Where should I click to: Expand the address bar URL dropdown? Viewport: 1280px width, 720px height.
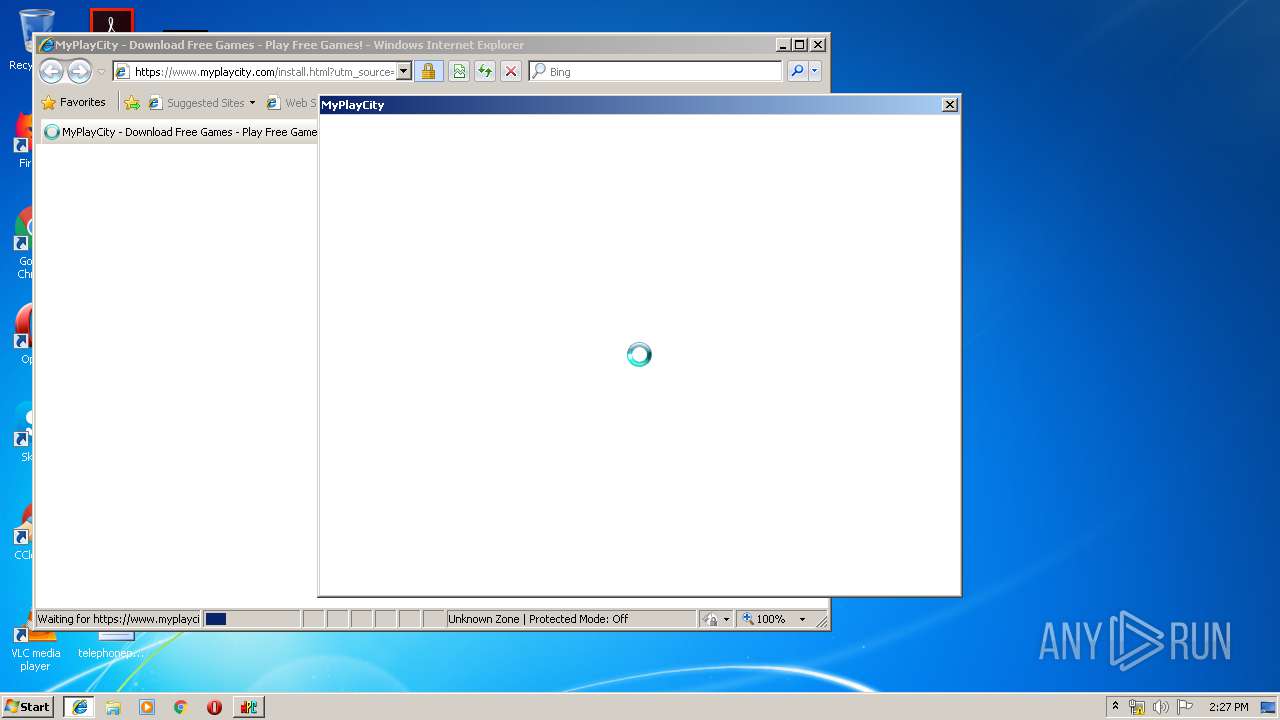[x=404, y=71]
